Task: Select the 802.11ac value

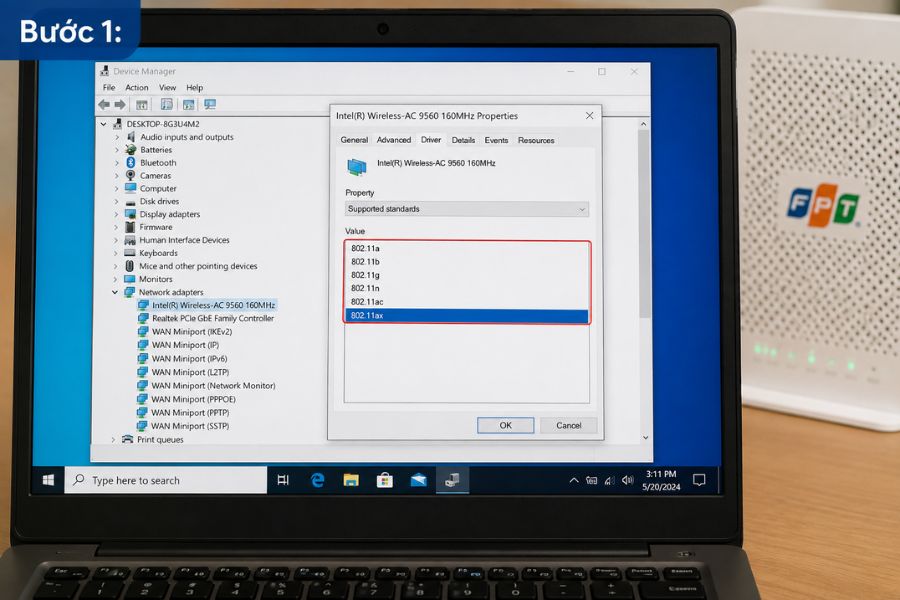Action: [467, 302]
